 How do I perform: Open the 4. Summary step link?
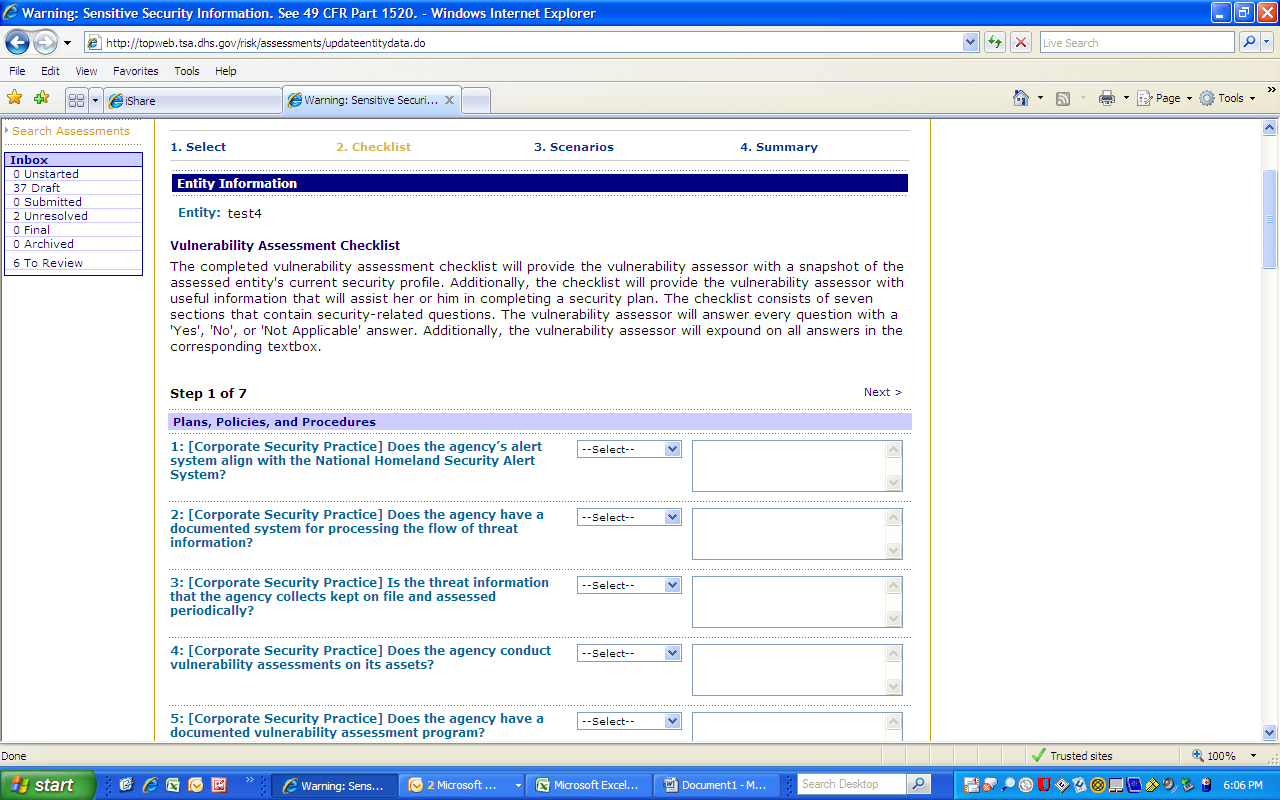[x=778, y=147]
